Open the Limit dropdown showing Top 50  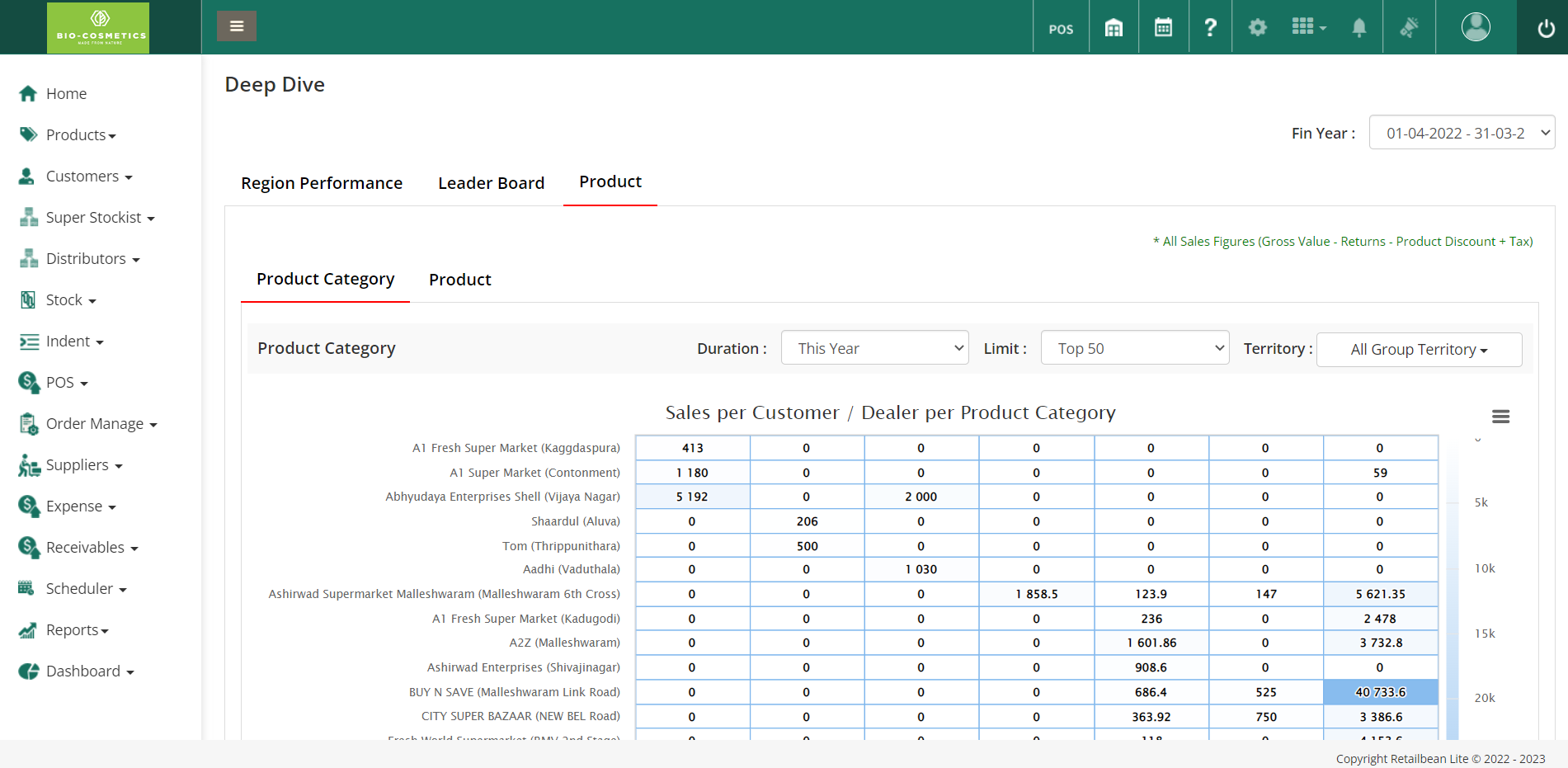[x=1134, y=348]
